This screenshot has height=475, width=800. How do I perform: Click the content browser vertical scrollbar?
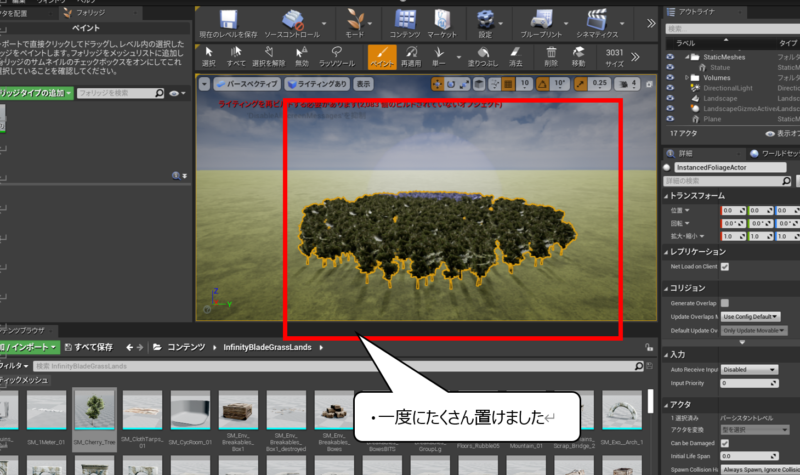[651, 401]
